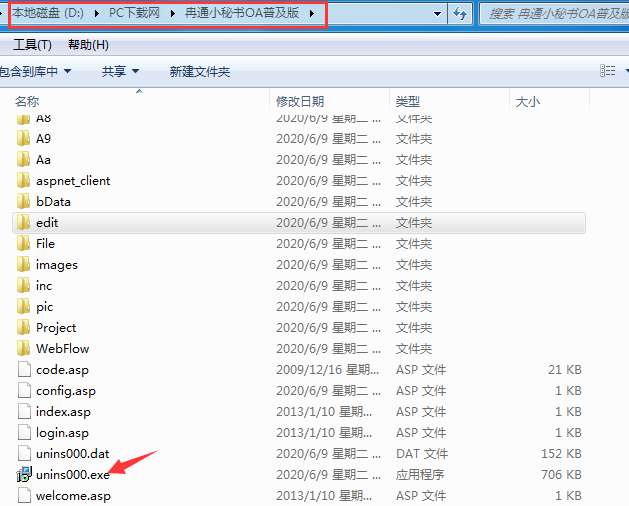Image resolution: width=629 pixels, height=506 pixels.
Task: Change view using the view options icon
Action: pyautogui.click(x=607, y=71)
